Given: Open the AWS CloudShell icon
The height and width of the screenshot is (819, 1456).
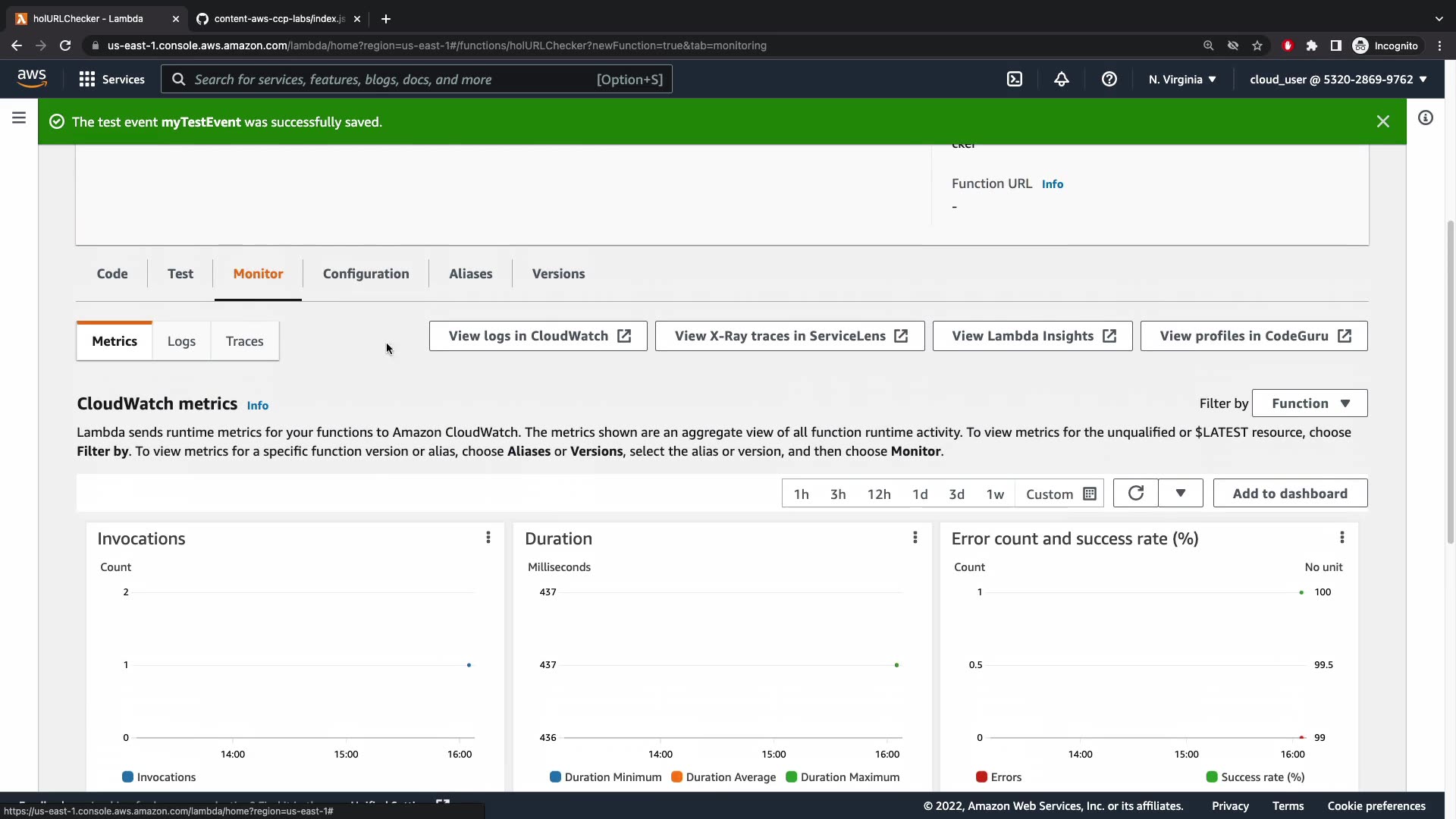Looking at the screenshot, I should point(1014,80).
